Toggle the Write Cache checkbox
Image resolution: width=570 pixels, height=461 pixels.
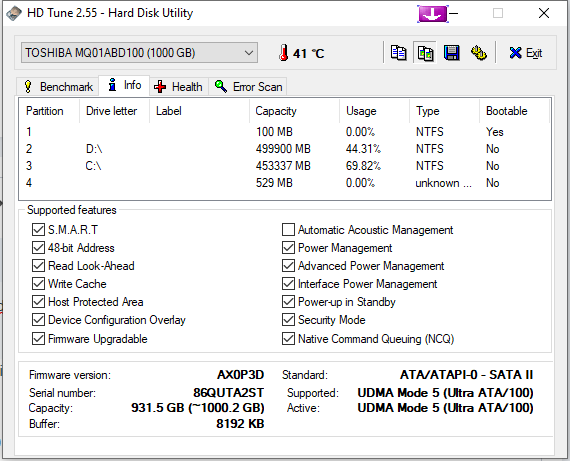(38, 284)
